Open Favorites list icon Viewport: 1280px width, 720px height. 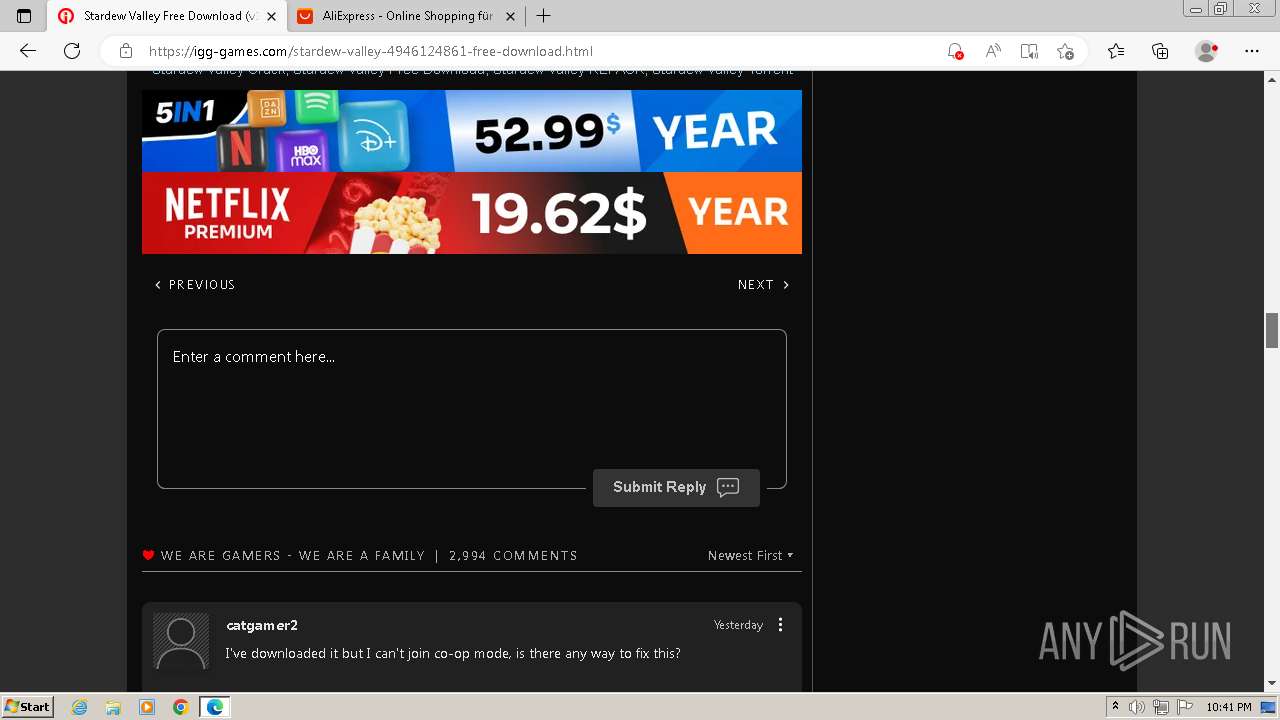tap(1116, 51)
